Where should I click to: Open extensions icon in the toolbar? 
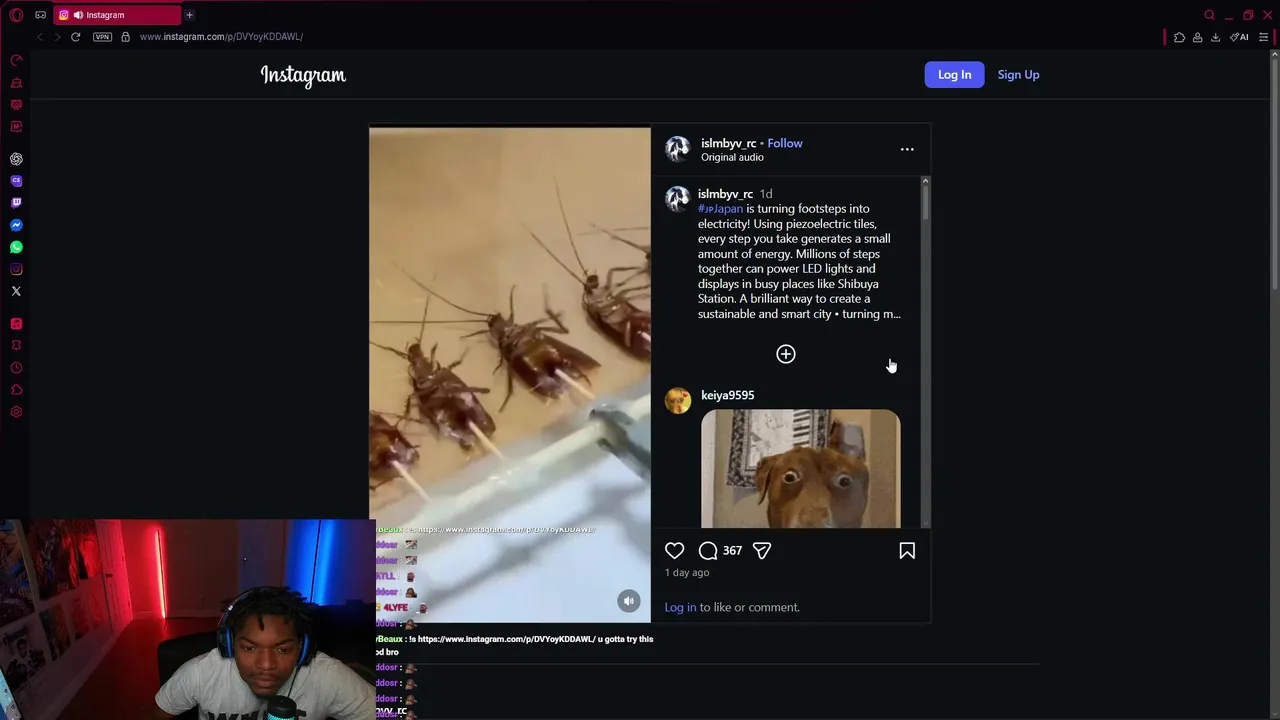click(x=1179, y=37)
